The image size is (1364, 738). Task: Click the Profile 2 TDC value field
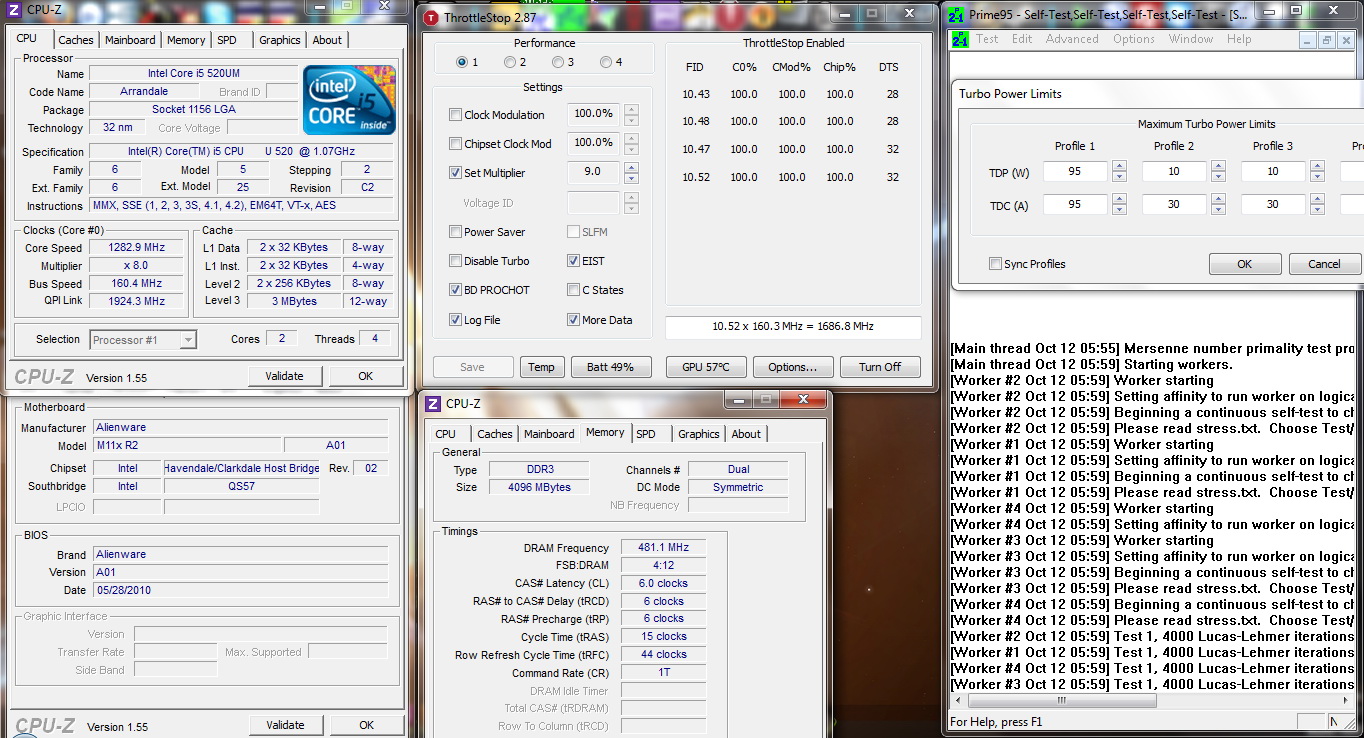(x=1175, y=204)
